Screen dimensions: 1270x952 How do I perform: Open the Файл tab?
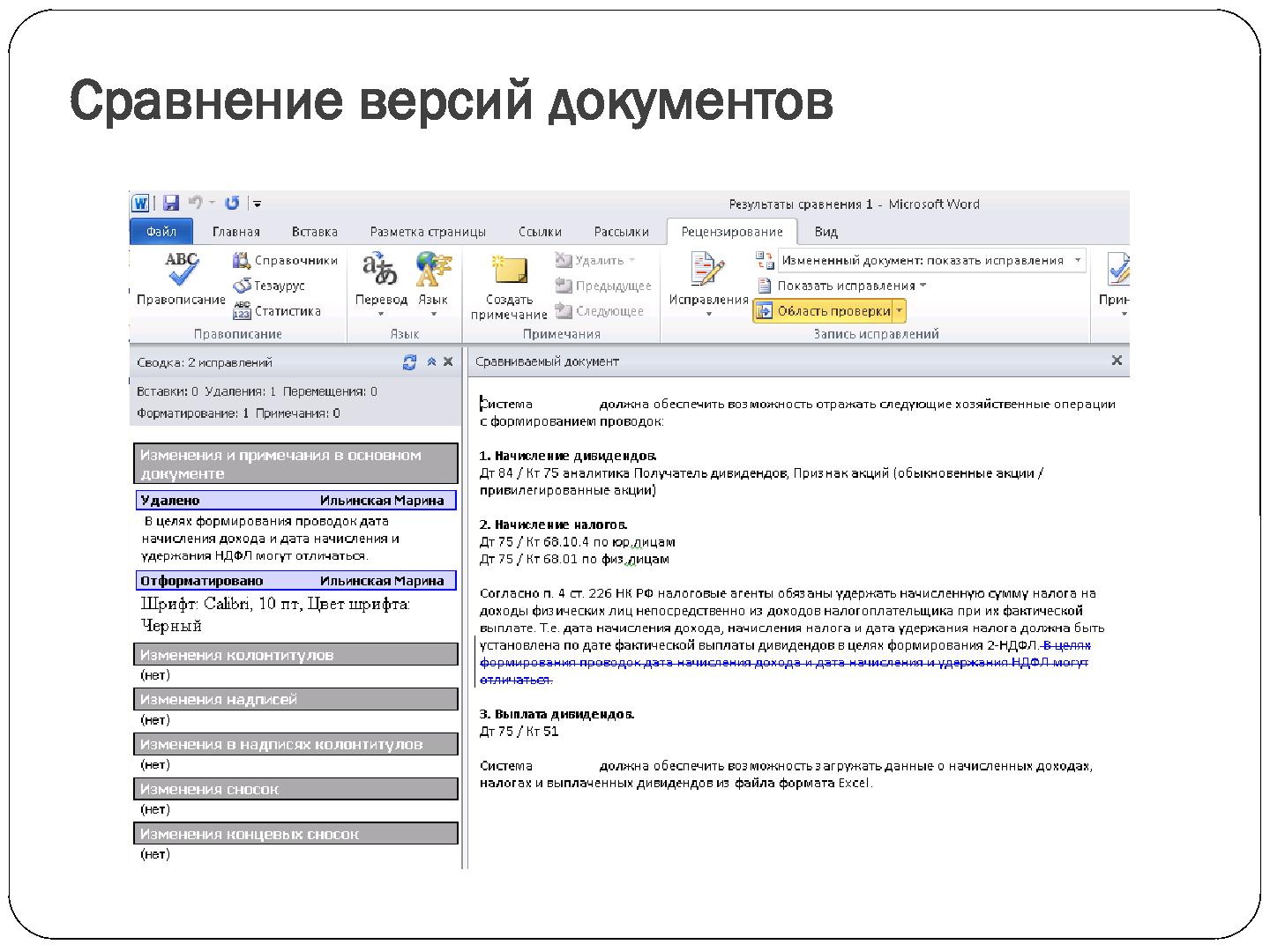(x=161, y=232)
